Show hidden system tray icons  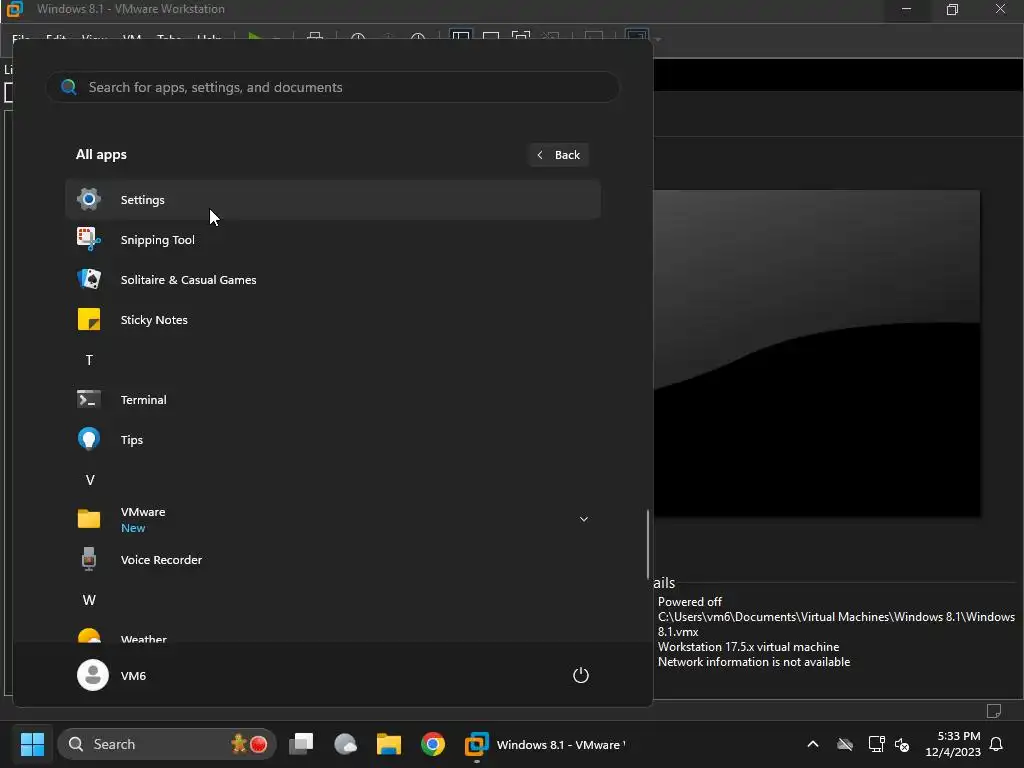(813, 744)
